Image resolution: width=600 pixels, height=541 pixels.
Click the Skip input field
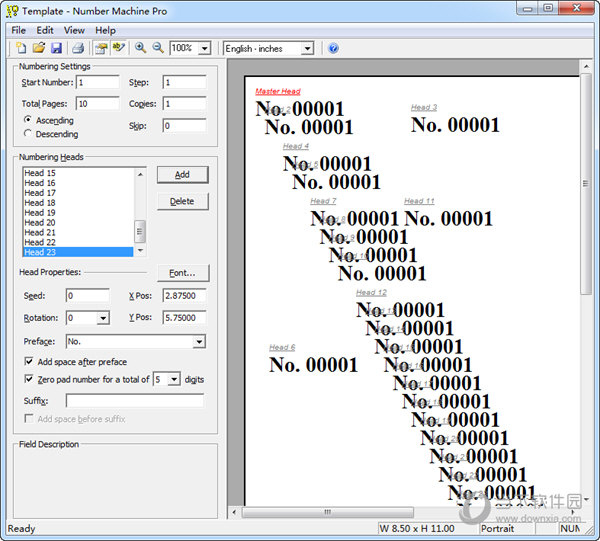click(x=184, y=125)
